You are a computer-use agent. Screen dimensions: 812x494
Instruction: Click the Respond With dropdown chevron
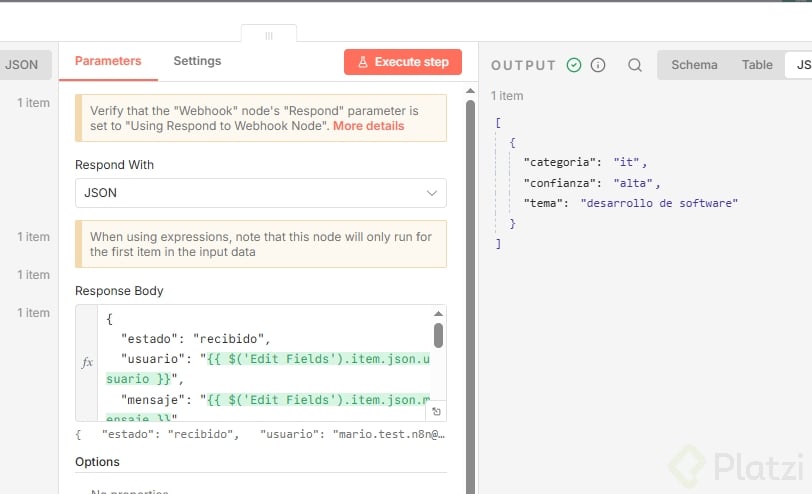coord(432,193)
